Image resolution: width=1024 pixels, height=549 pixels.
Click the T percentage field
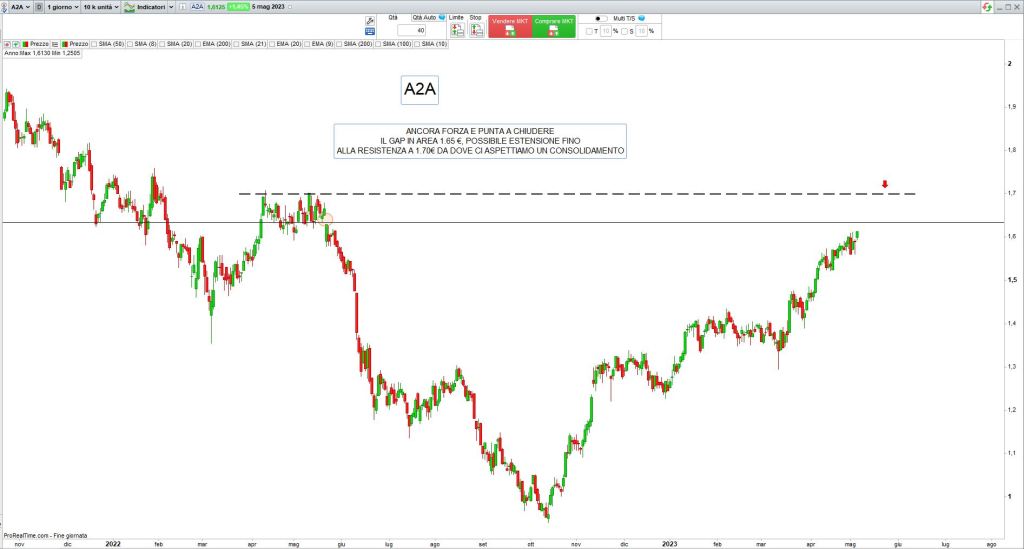click(x=605, y=31)
